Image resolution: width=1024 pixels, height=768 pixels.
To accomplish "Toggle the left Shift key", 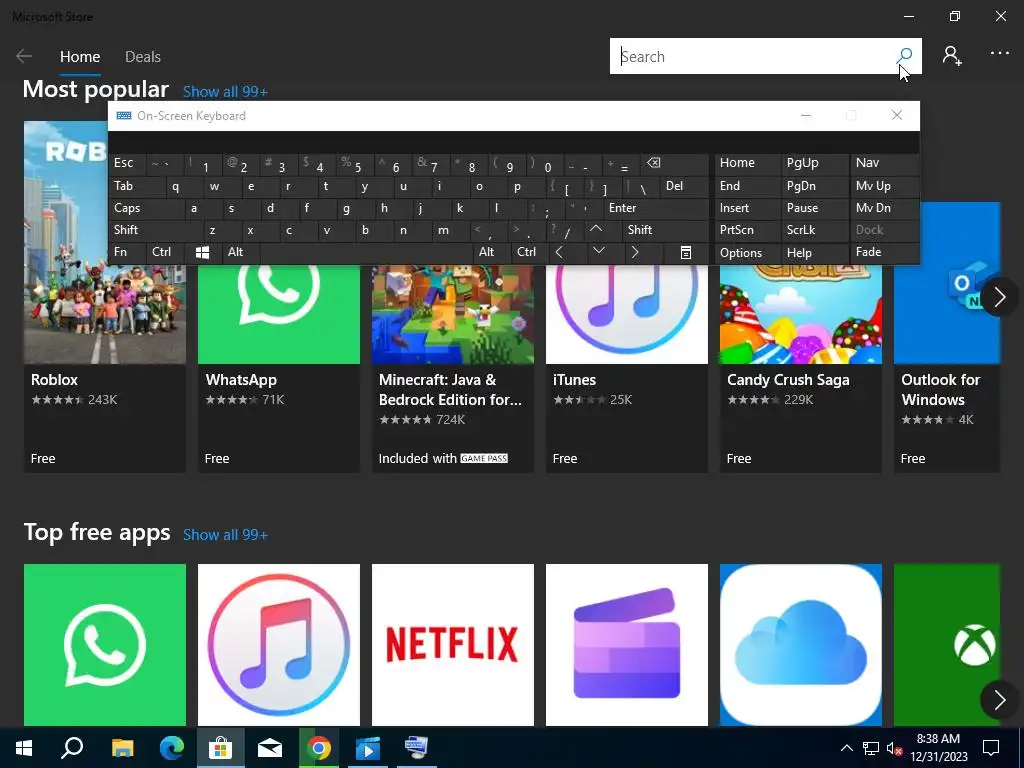I will 155,230.
